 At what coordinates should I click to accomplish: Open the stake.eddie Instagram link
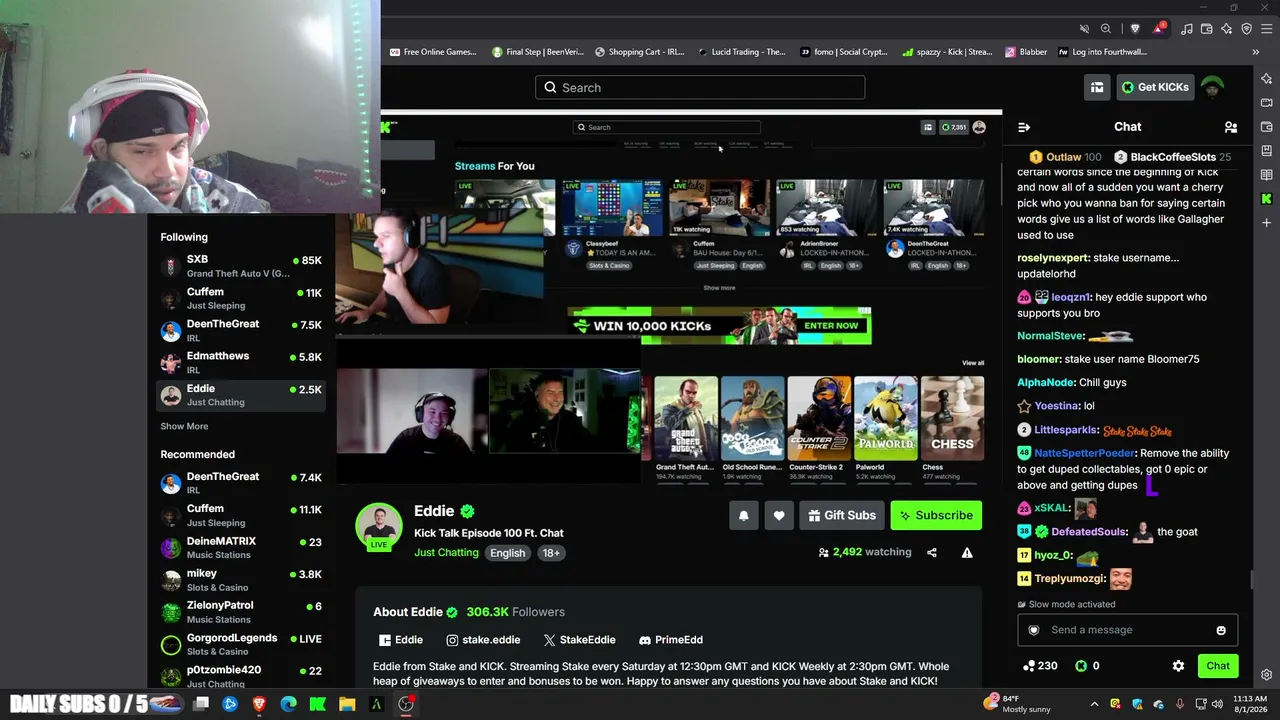click(x=483, y=640)
